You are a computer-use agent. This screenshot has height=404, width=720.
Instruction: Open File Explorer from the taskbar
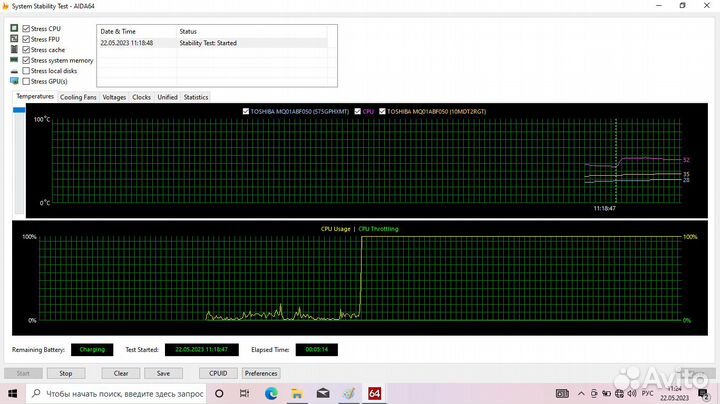295,394
